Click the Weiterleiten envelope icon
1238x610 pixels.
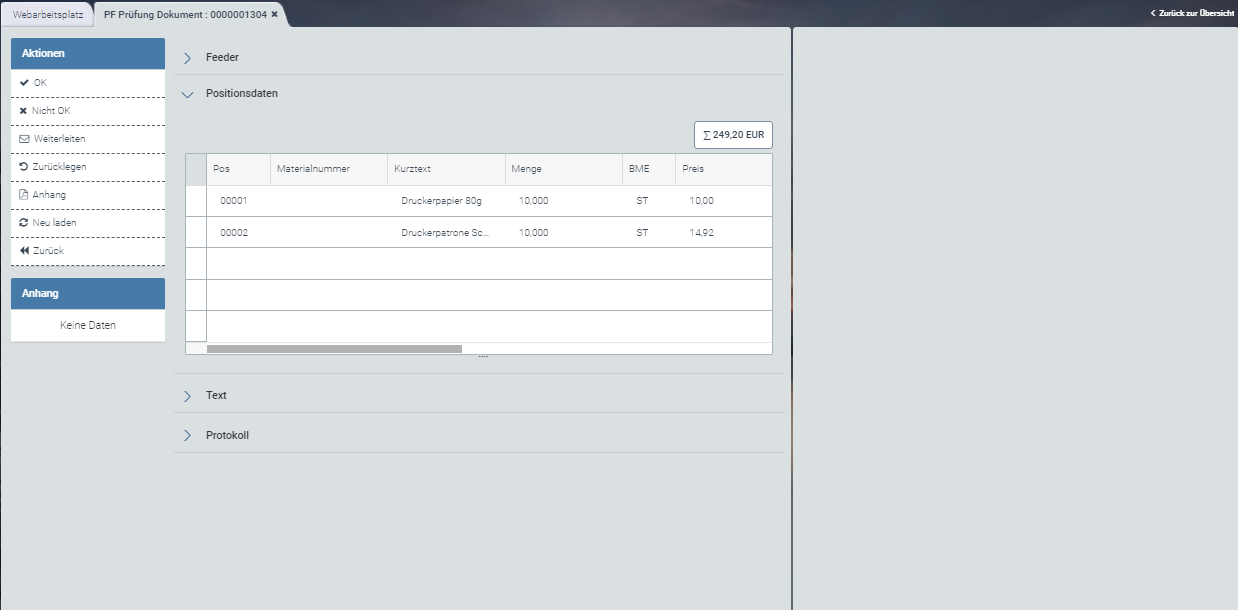(24, 139)
